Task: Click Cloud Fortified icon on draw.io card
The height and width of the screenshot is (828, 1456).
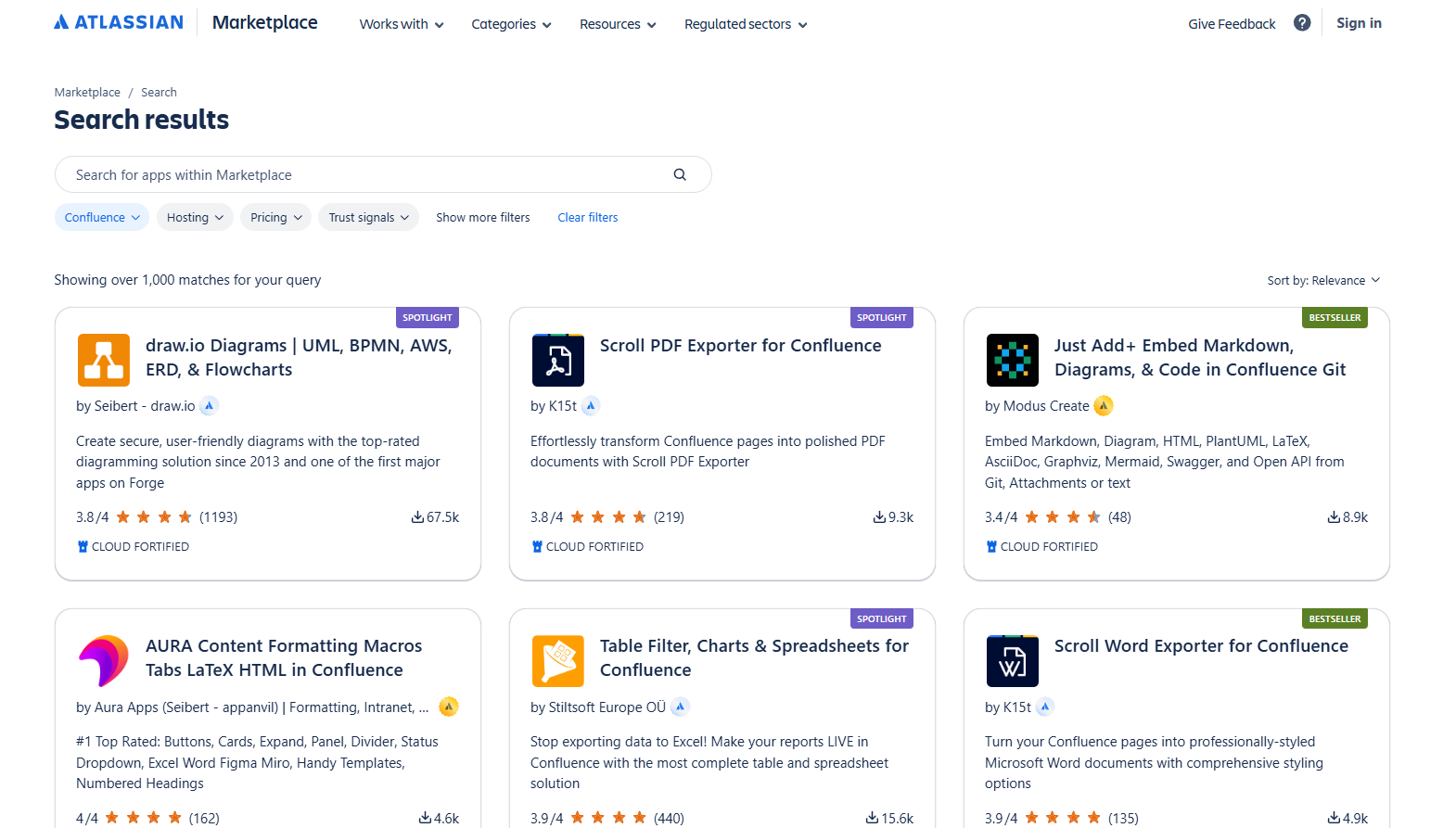Action: tap(83, 547)
